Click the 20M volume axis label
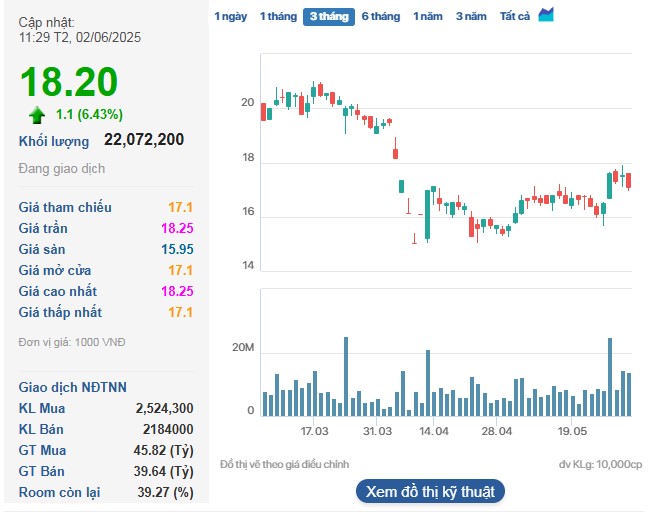The image size is (672, 522). point(243,347)
